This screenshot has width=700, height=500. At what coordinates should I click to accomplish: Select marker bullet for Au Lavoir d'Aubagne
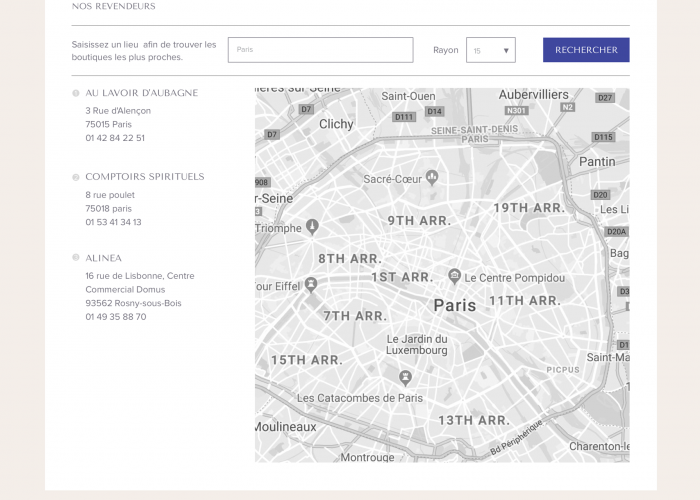[76, 93]
